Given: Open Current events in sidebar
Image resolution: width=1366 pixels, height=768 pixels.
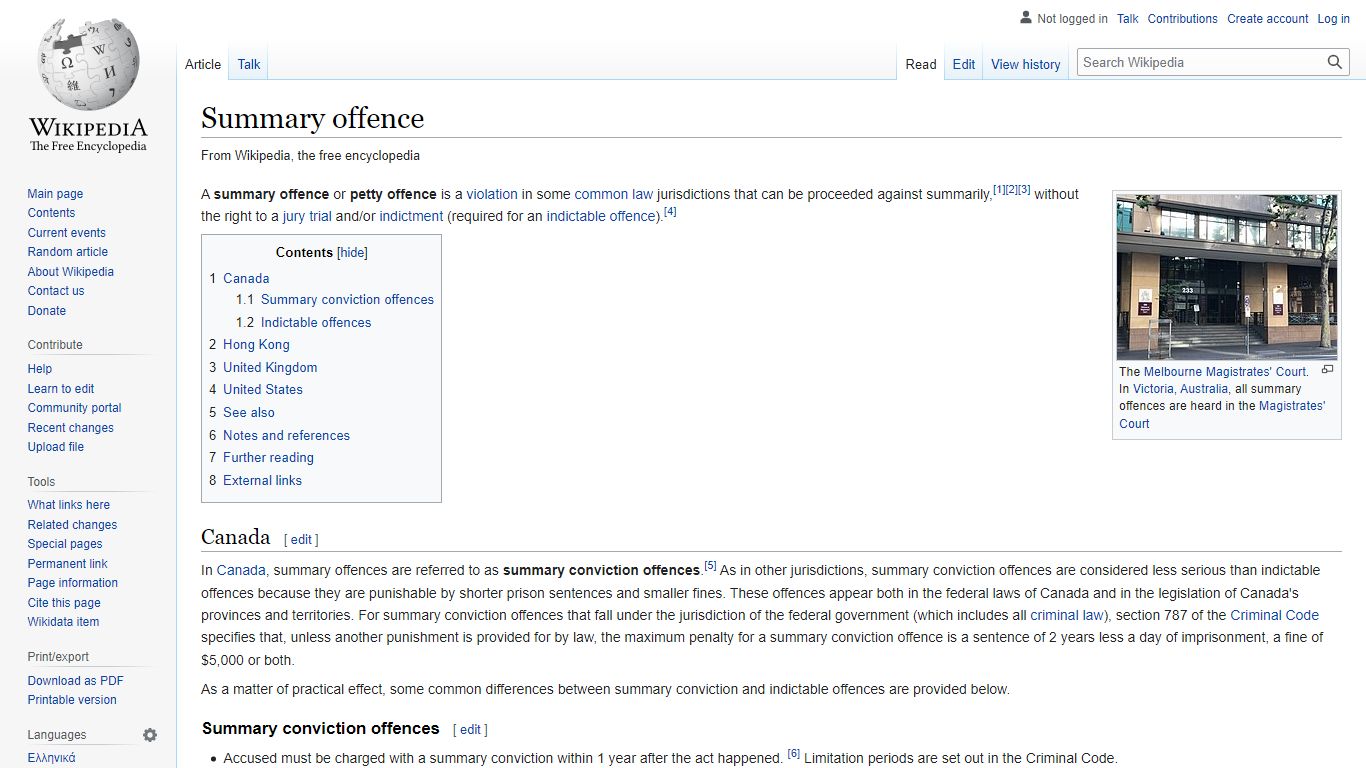Looking at the screenshot, I should (x=66, y=233).
